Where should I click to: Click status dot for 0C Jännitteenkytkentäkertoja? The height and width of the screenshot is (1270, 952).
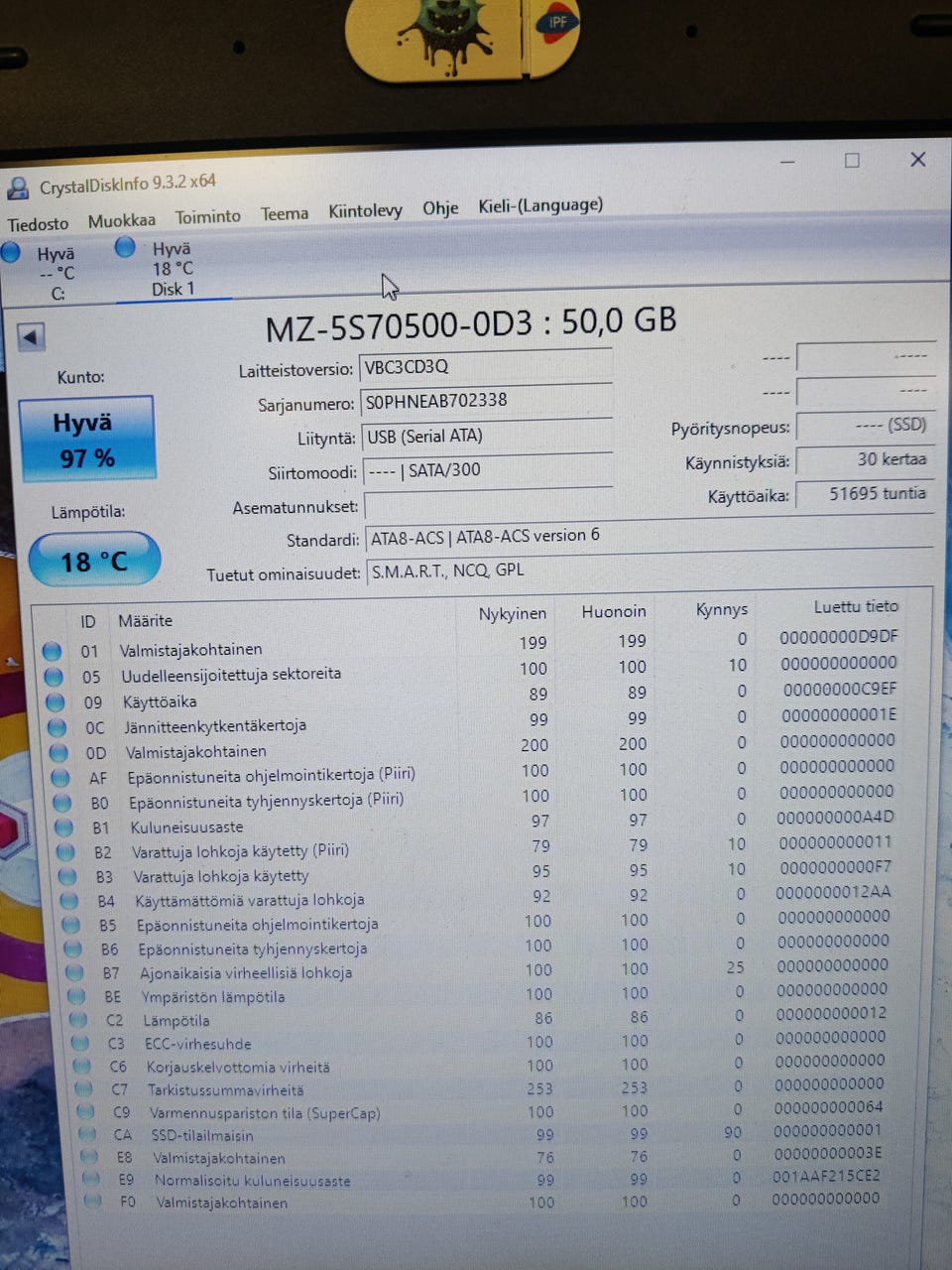pyautogui.click(x=58, y=728)
